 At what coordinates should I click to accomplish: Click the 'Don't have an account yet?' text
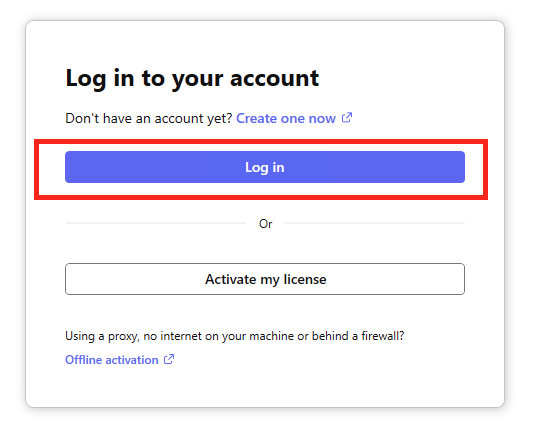click(149, 118)
